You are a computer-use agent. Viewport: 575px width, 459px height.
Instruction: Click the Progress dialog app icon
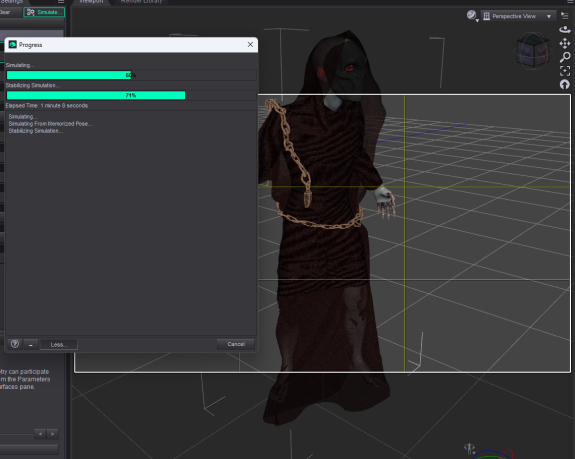(12, 44)
